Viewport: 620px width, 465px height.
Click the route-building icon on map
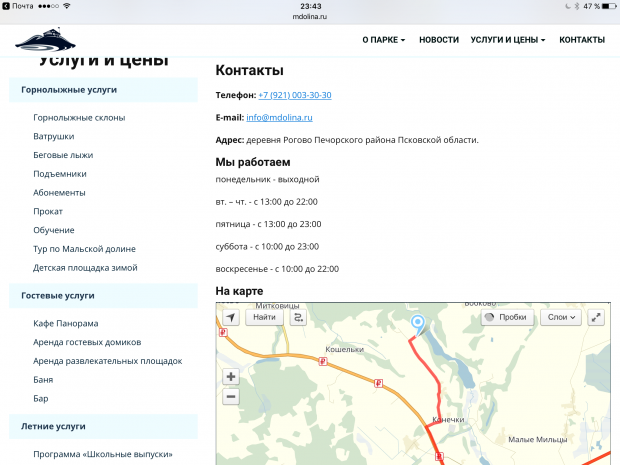tap(298, 317)
